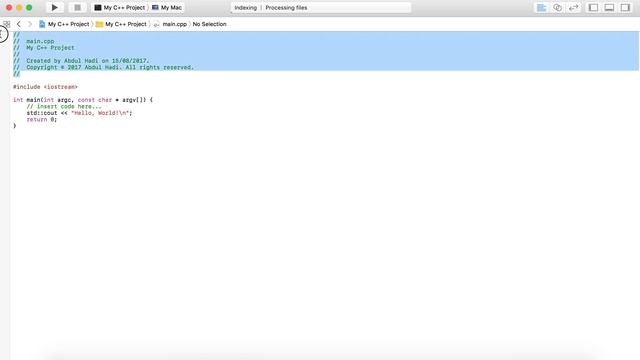Minimize the window using the yellow button

(x=19, y=7)
